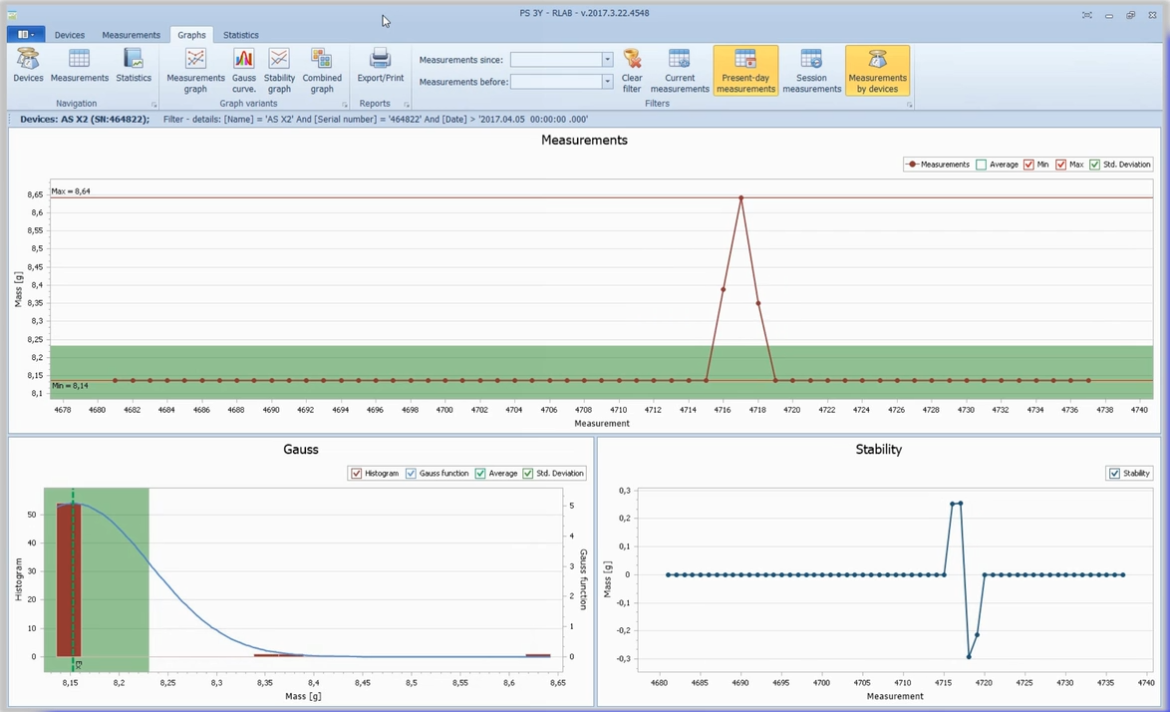Expand the Filters group options

pyautogui.click(x=910, y=104)
